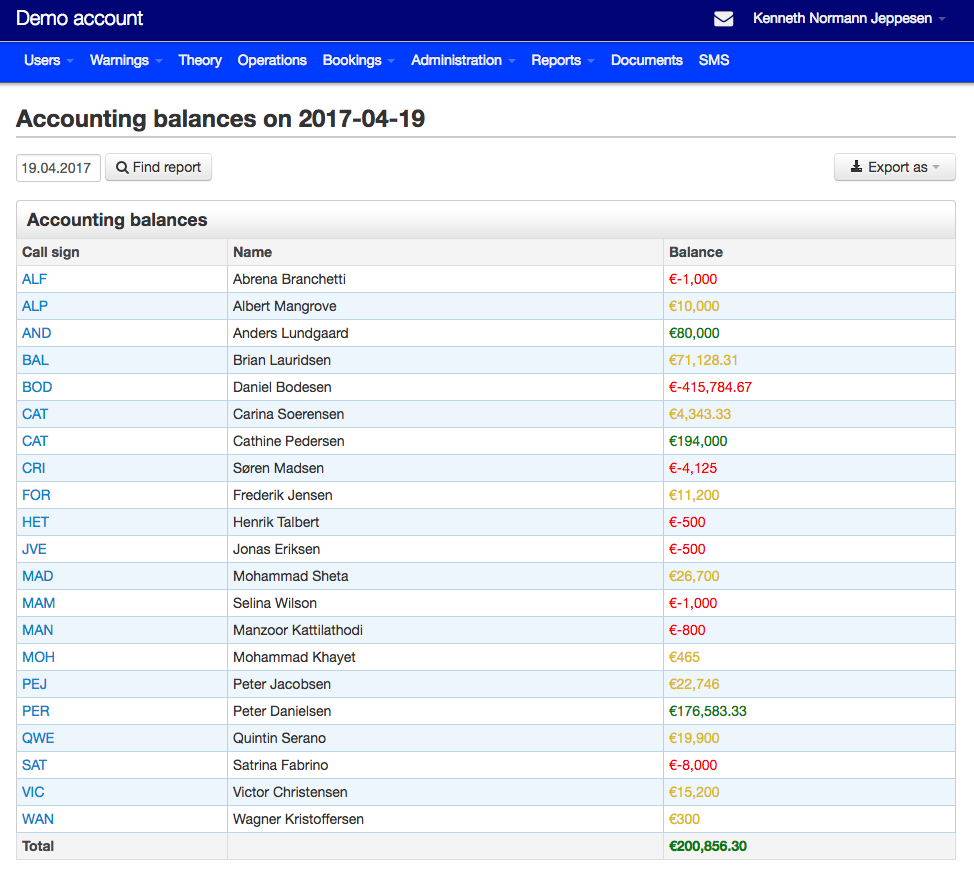Image resolution: width=974 pixels, height=876 pixels.
Task: Expand the Kenneth Normann Jeppesen user menu
Action: point(849,19)
